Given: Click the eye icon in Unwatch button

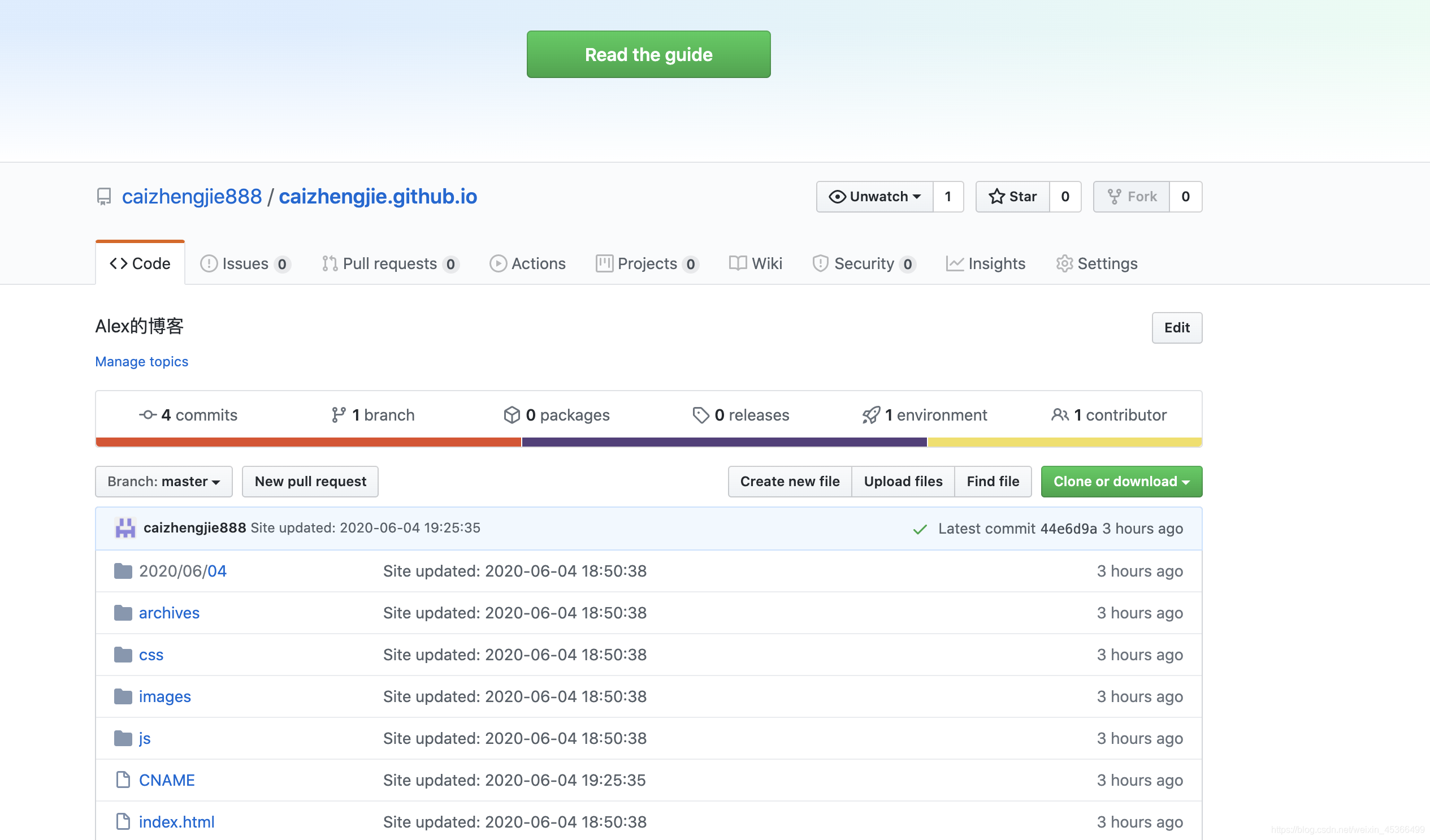Looking at the screenshot, I should coord(837,196).
